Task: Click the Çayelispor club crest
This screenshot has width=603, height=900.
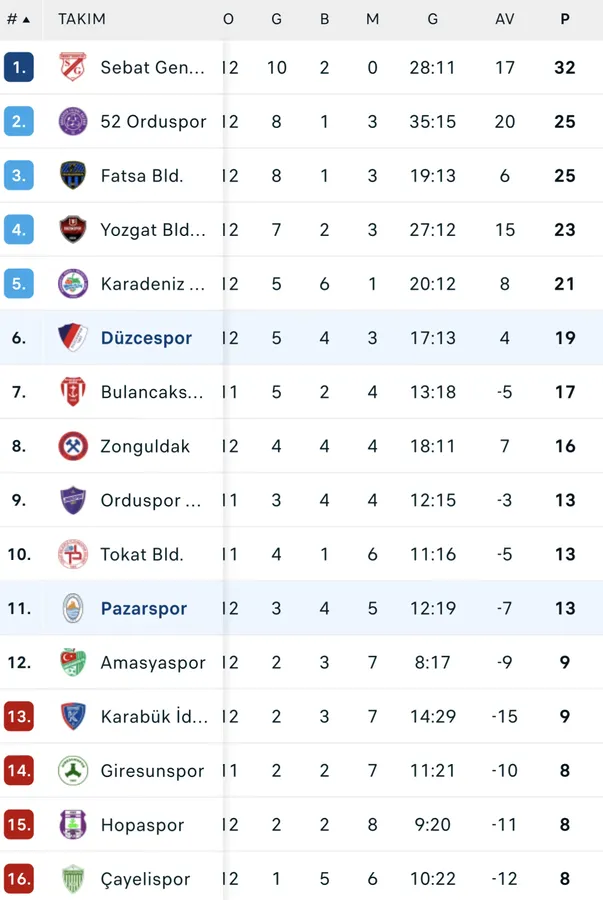Action: [73, 879]
